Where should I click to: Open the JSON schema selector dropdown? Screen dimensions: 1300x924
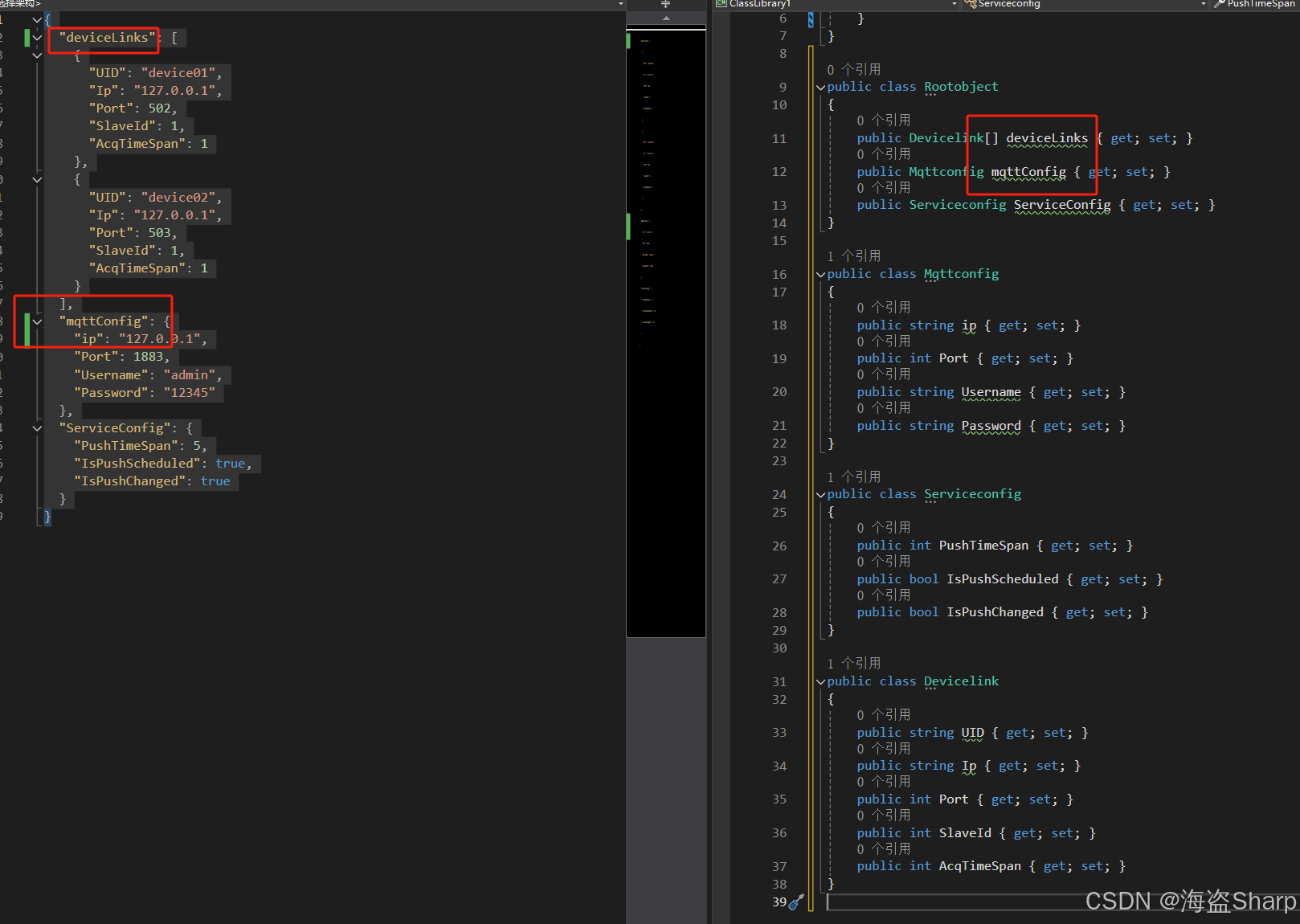click(x=620, y=4)
